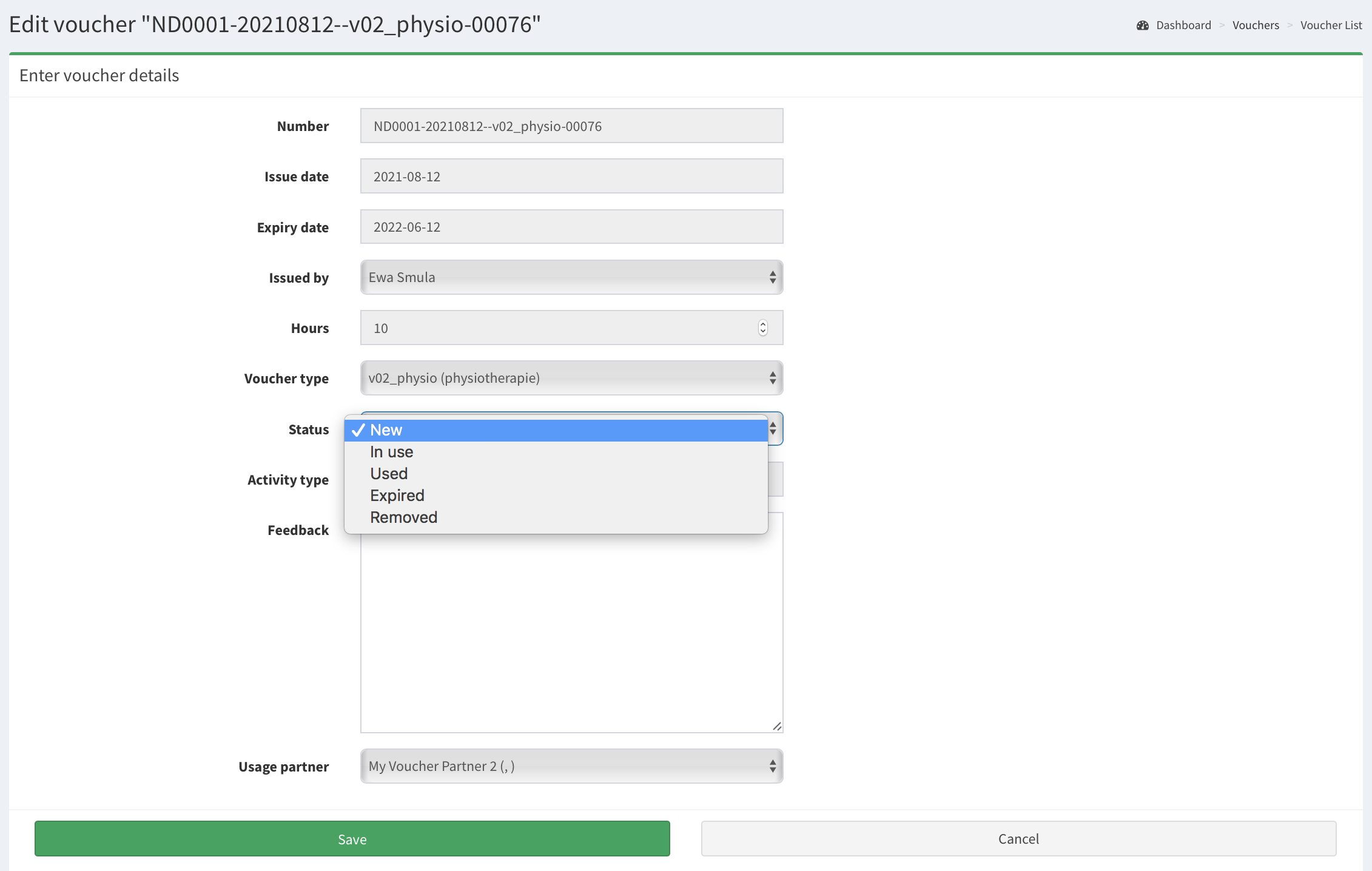The width and height of the screenshot is (1372, 871).
Task: Go to Vouchers breadcrumb link
Action: pos(1256,25)
